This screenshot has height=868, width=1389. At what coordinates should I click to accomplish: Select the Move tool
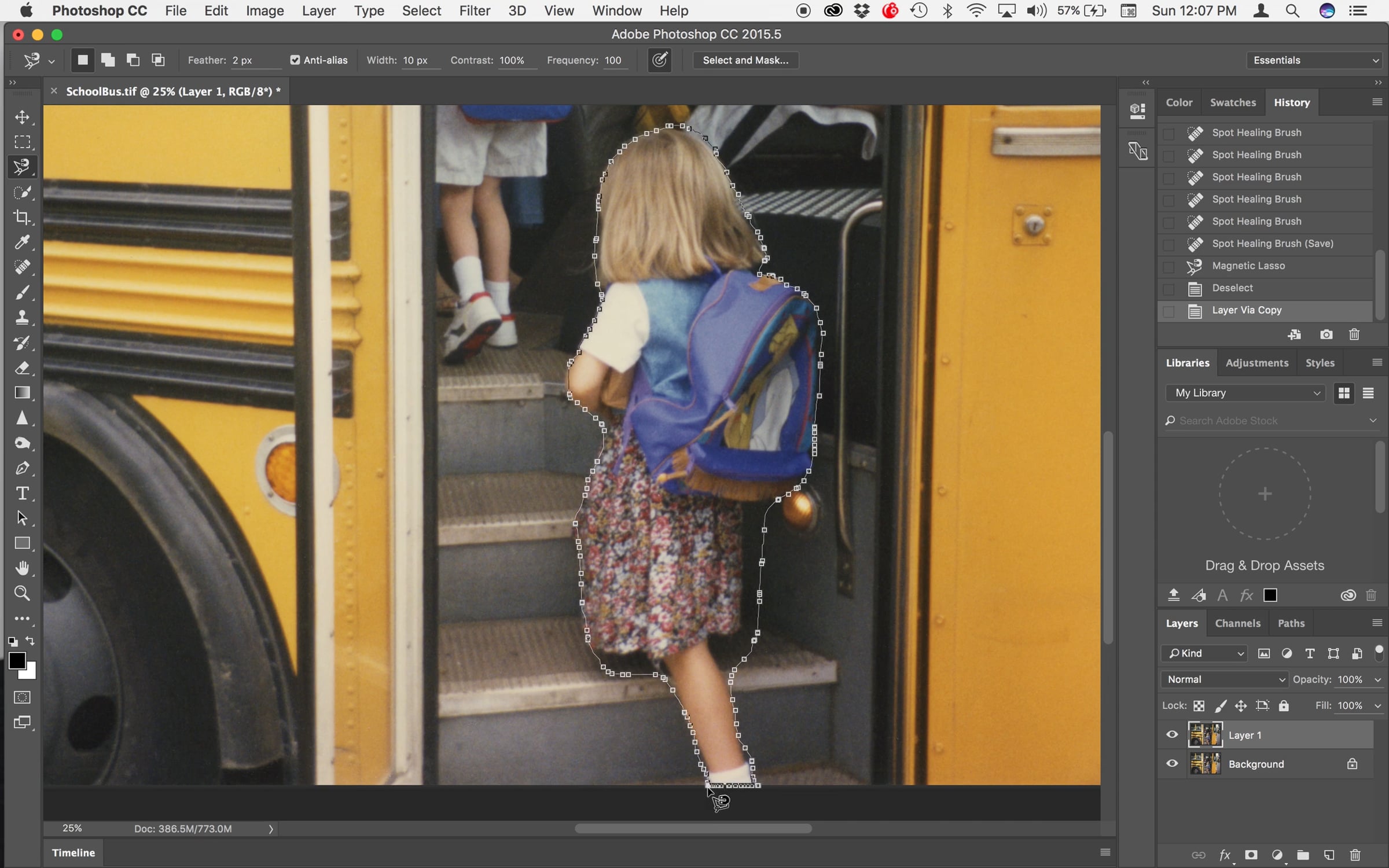point(22,117)
